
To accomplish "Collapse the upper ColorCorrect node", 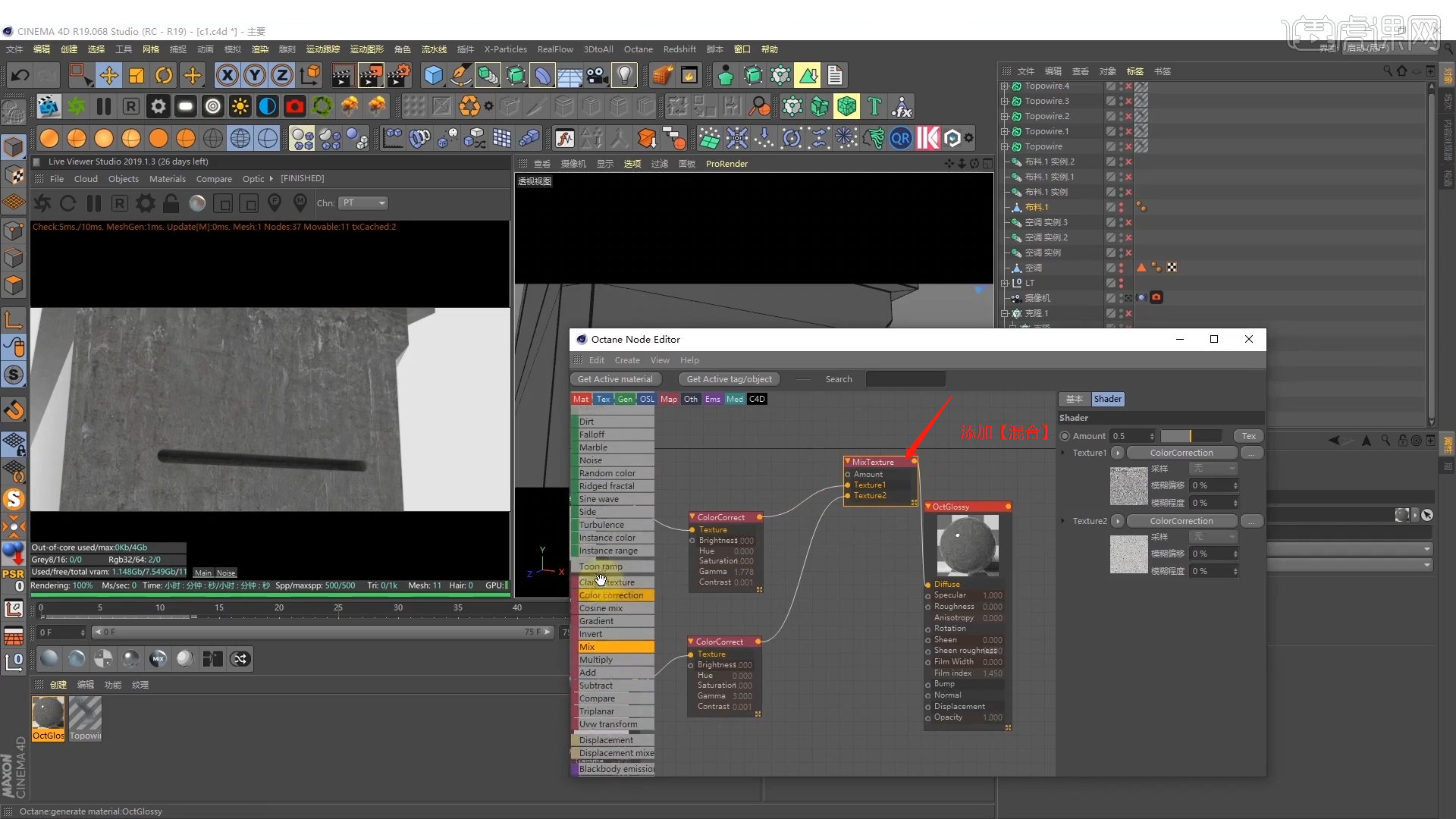I will tap(692, 517).
